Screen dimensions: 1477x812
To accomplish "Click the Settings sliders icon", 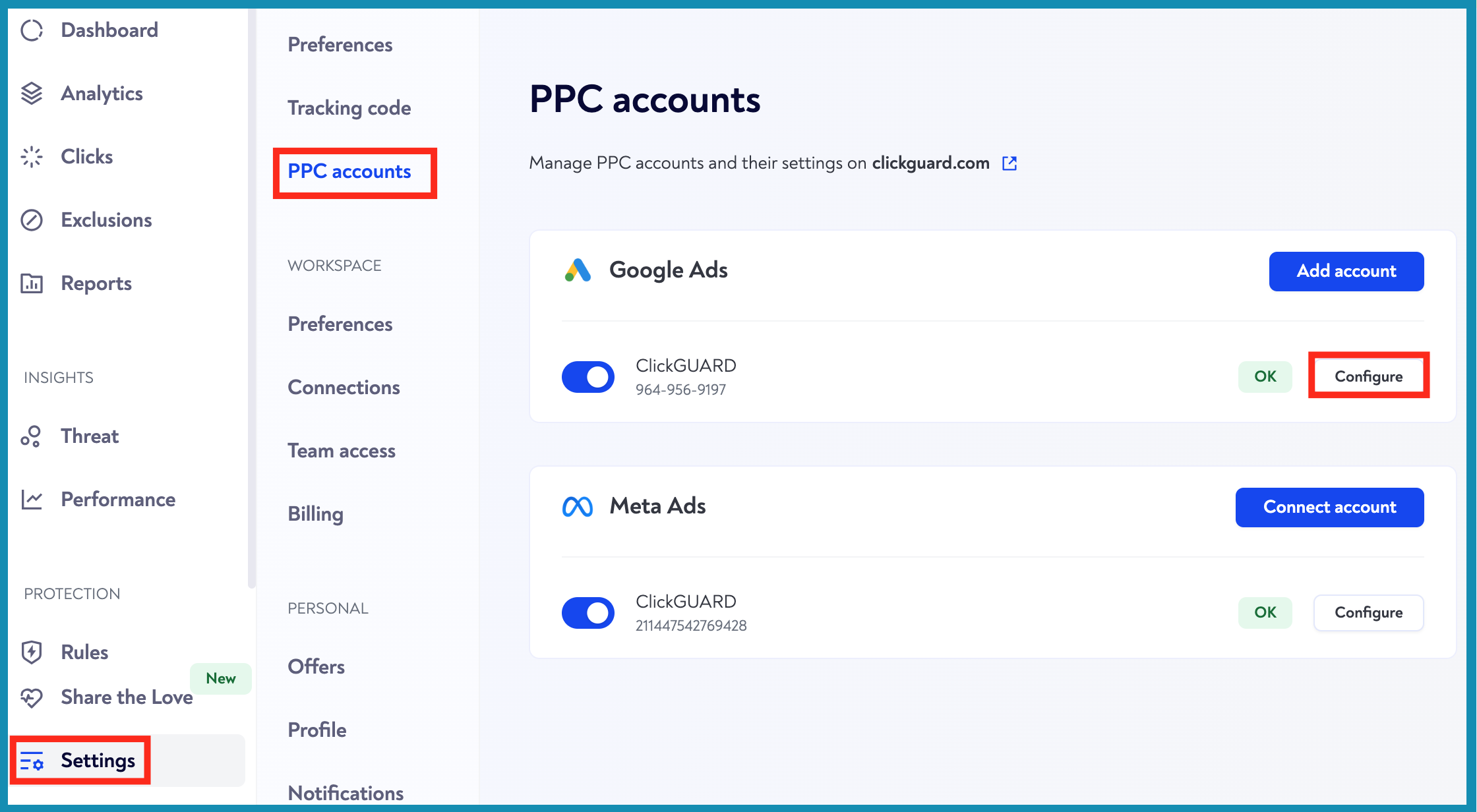I will [x=32, y=761].
